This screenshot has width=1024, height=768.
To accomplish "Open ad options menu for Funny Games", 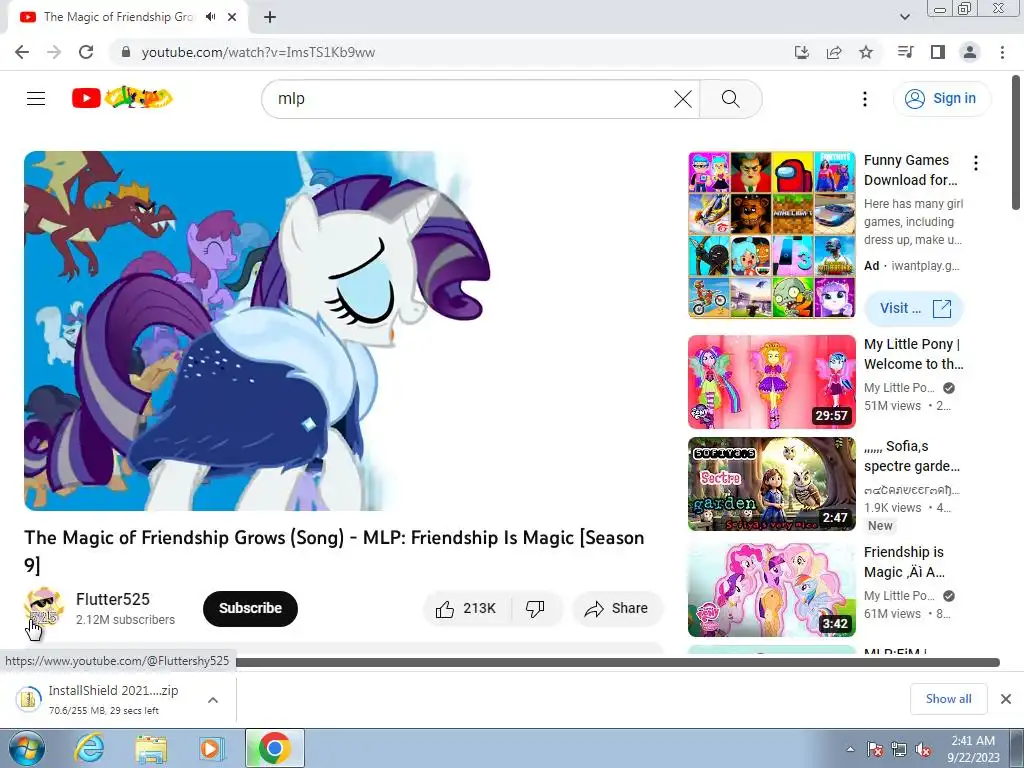I will (x=976, y=163).
